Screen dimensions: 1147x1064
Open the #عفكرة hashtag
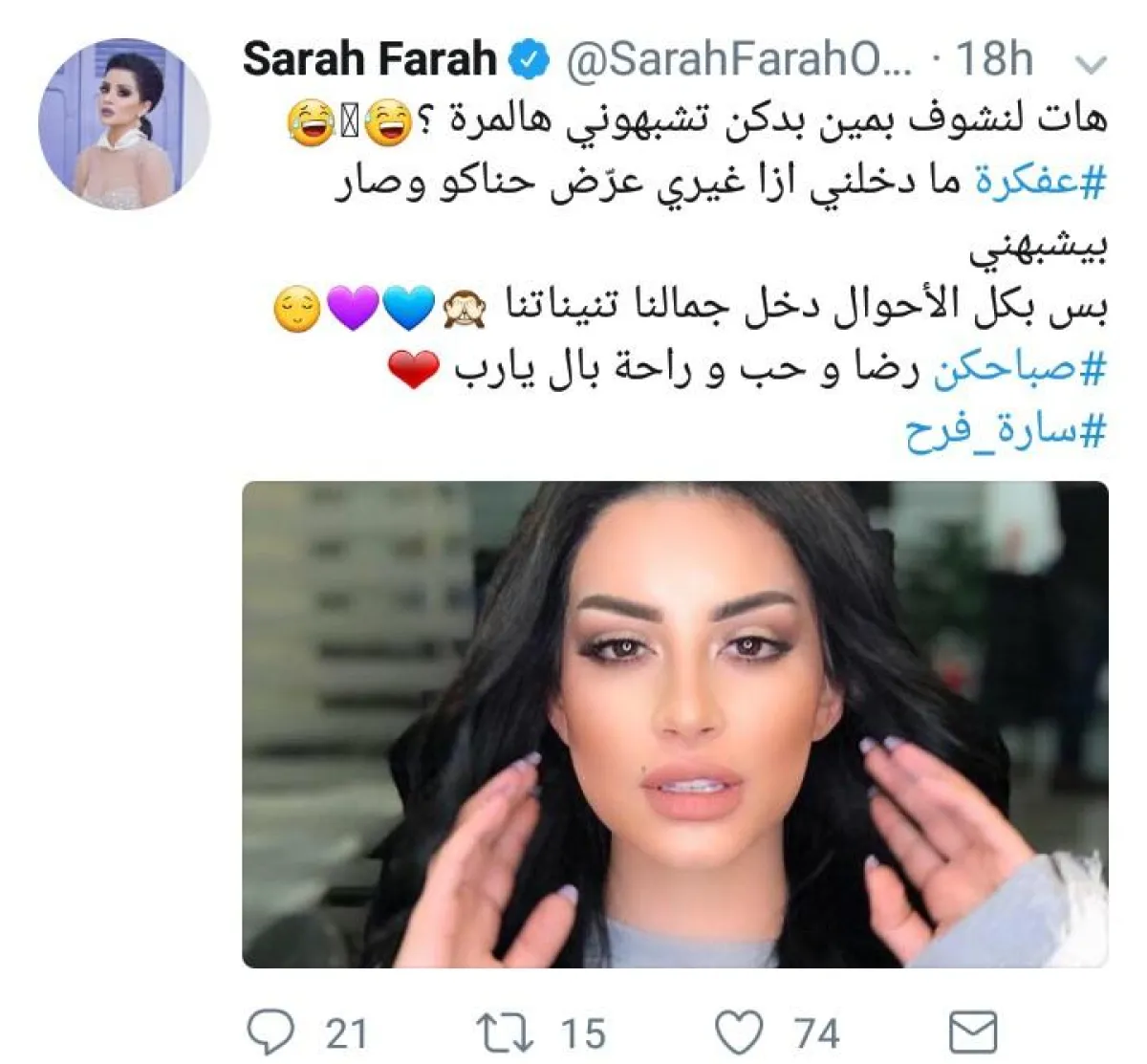[x=1040, y=183]
